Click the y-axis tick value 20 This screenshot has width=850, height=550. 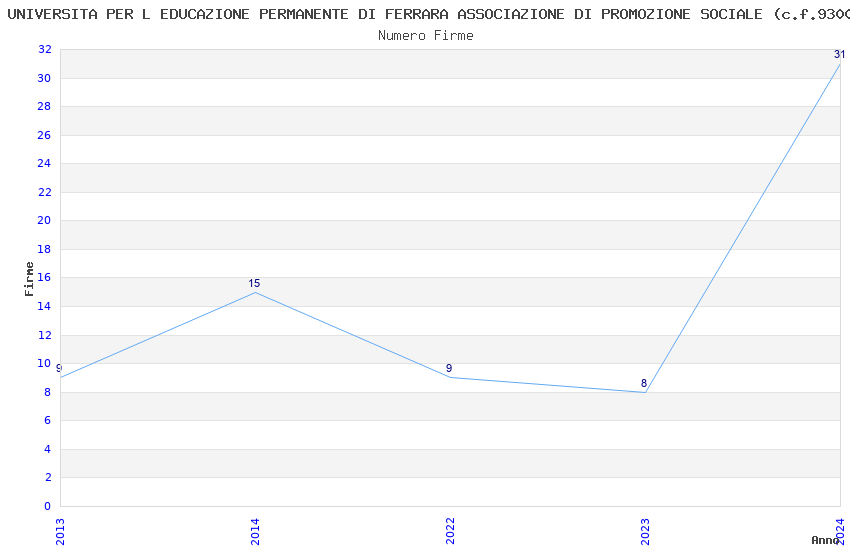pos(44,220)
